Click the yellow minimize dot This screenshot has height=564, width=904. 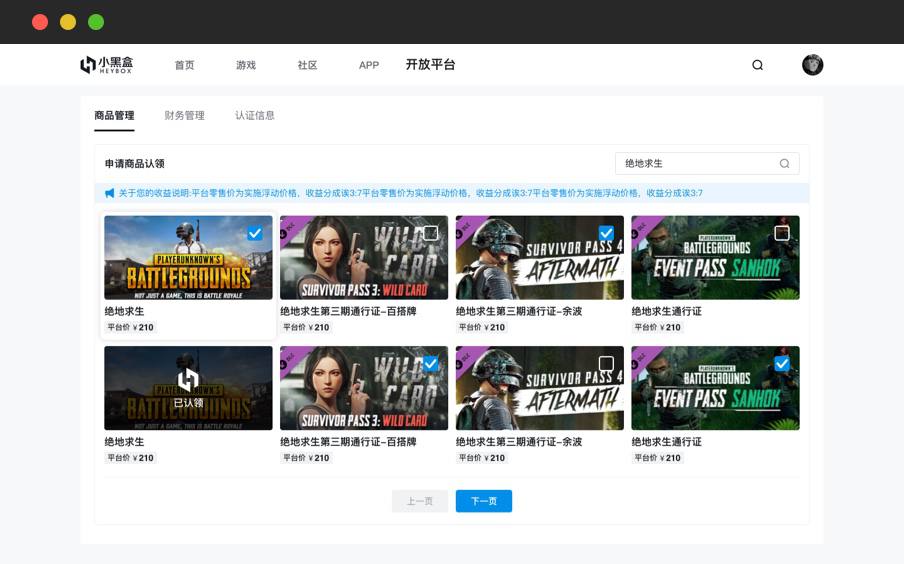point(68,22)
